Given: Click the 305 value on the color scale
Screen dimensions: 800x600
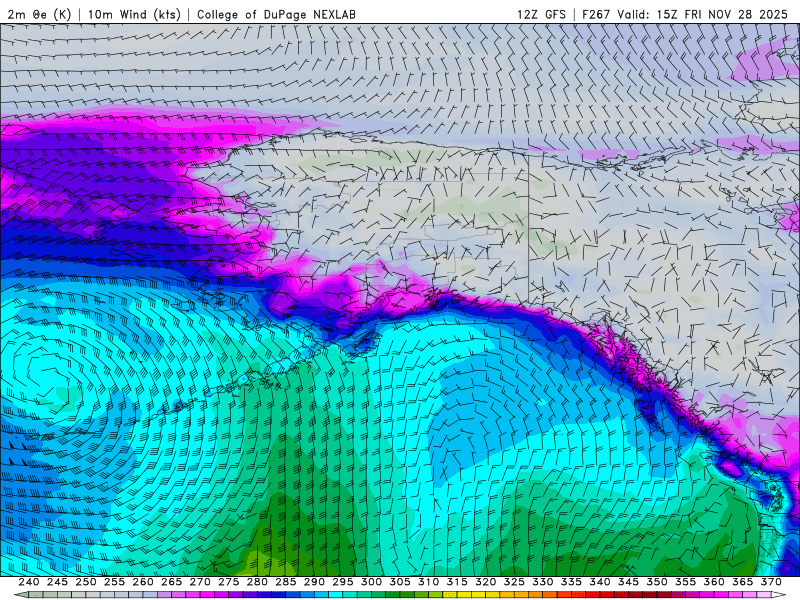Looking at the screenshot, I should [x=400, y=582].
